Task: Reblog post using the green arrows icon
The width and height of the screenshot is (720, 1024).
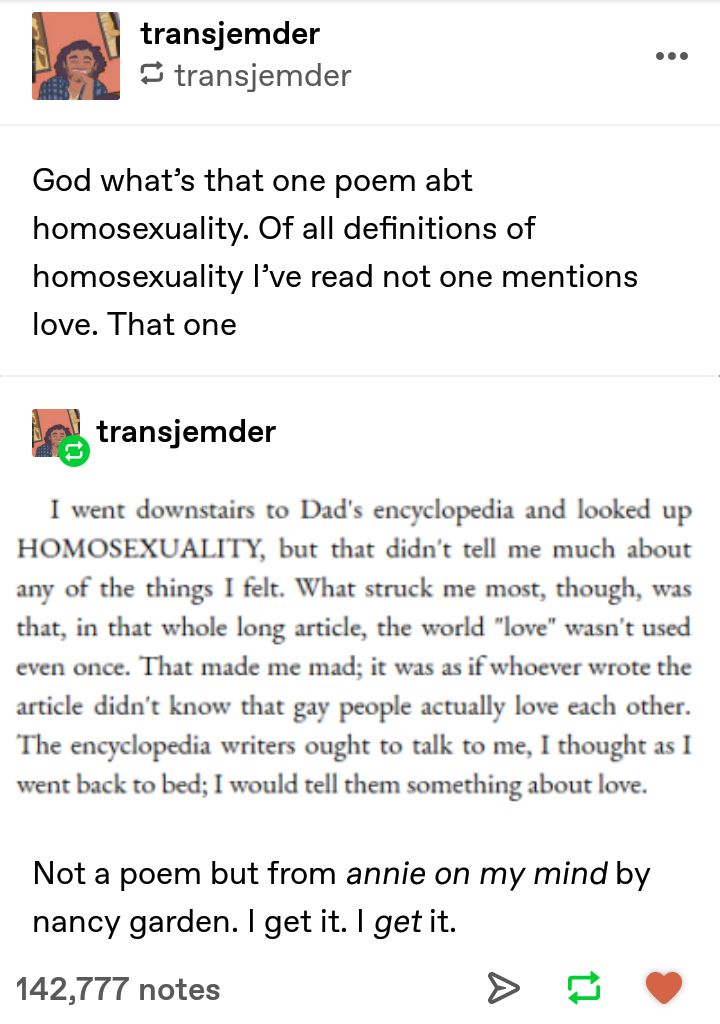Action: tap(583, 987)
